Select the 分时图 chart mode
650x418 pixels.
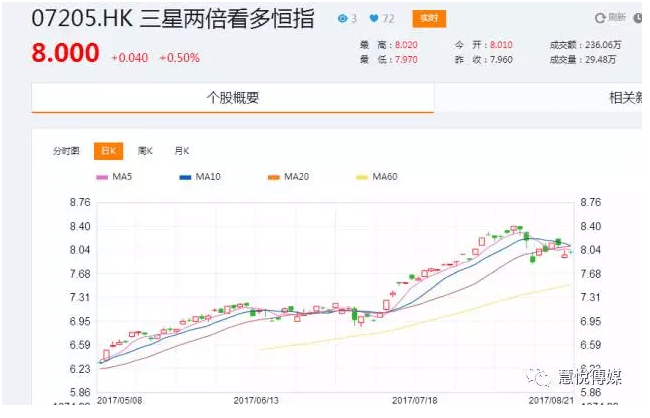pyautogui.click(x=66, y=151)
